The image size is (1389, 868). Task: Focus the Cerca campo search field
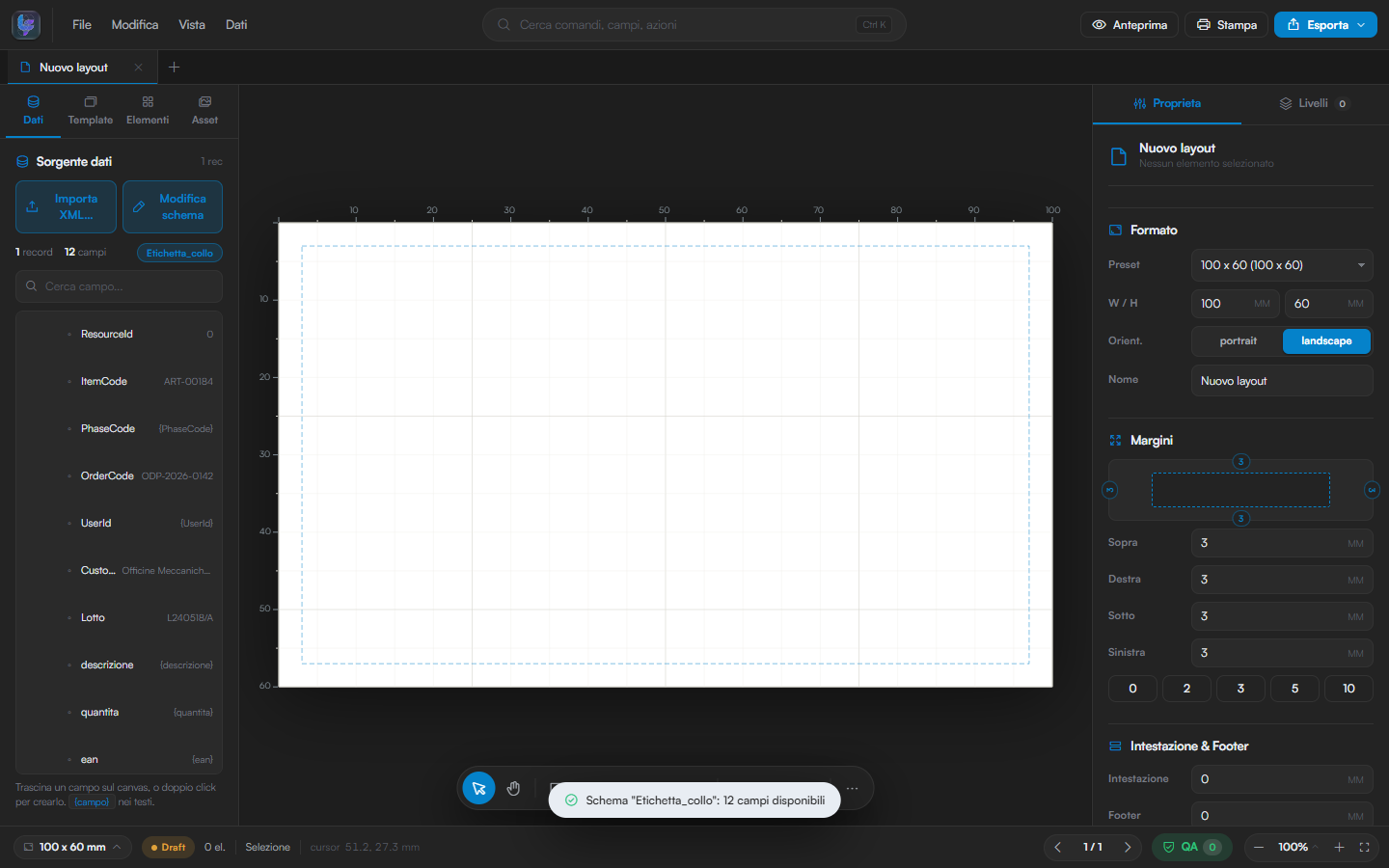tap(119, 286)
